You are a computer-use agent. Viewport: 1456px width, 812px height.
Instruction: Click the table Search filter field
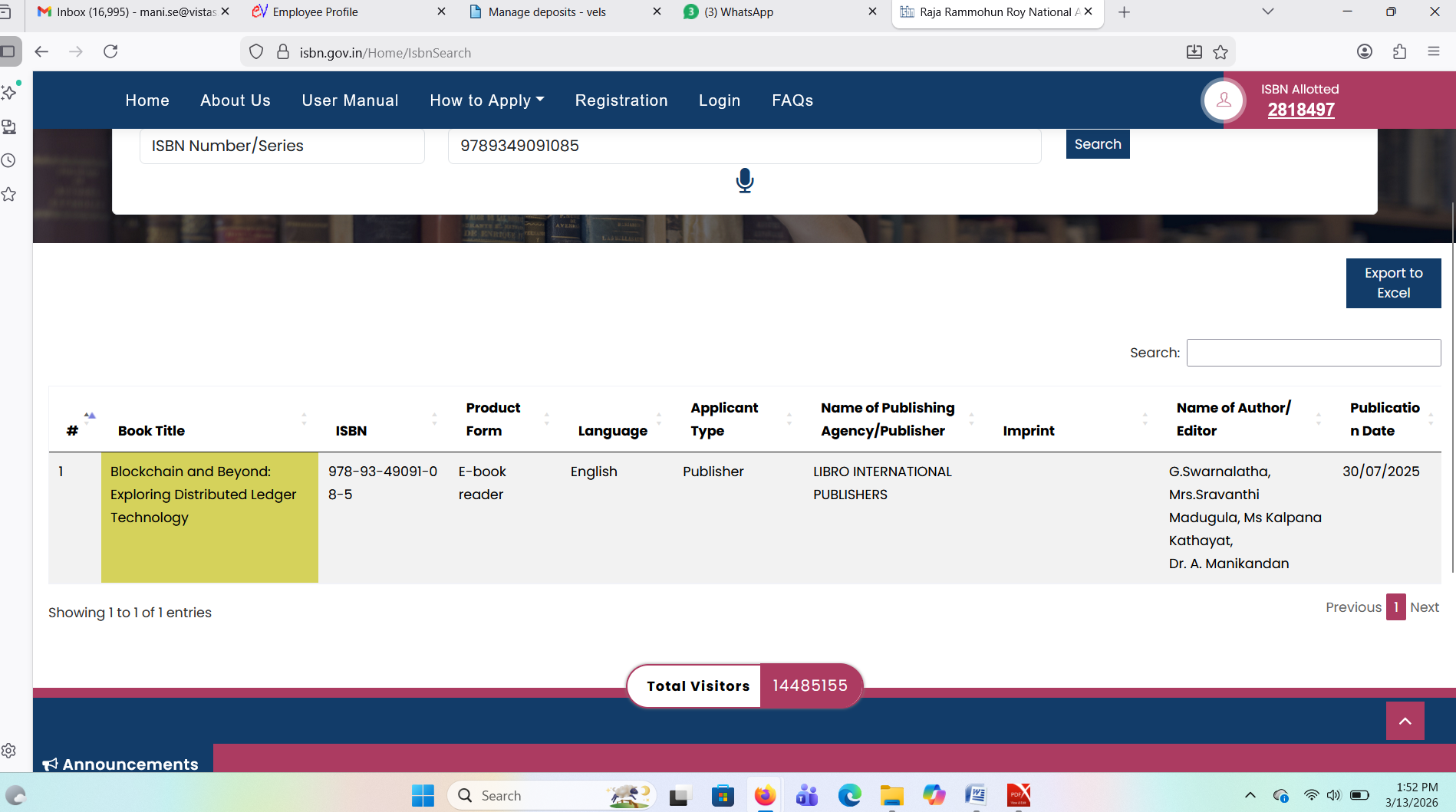[1313, 353]
